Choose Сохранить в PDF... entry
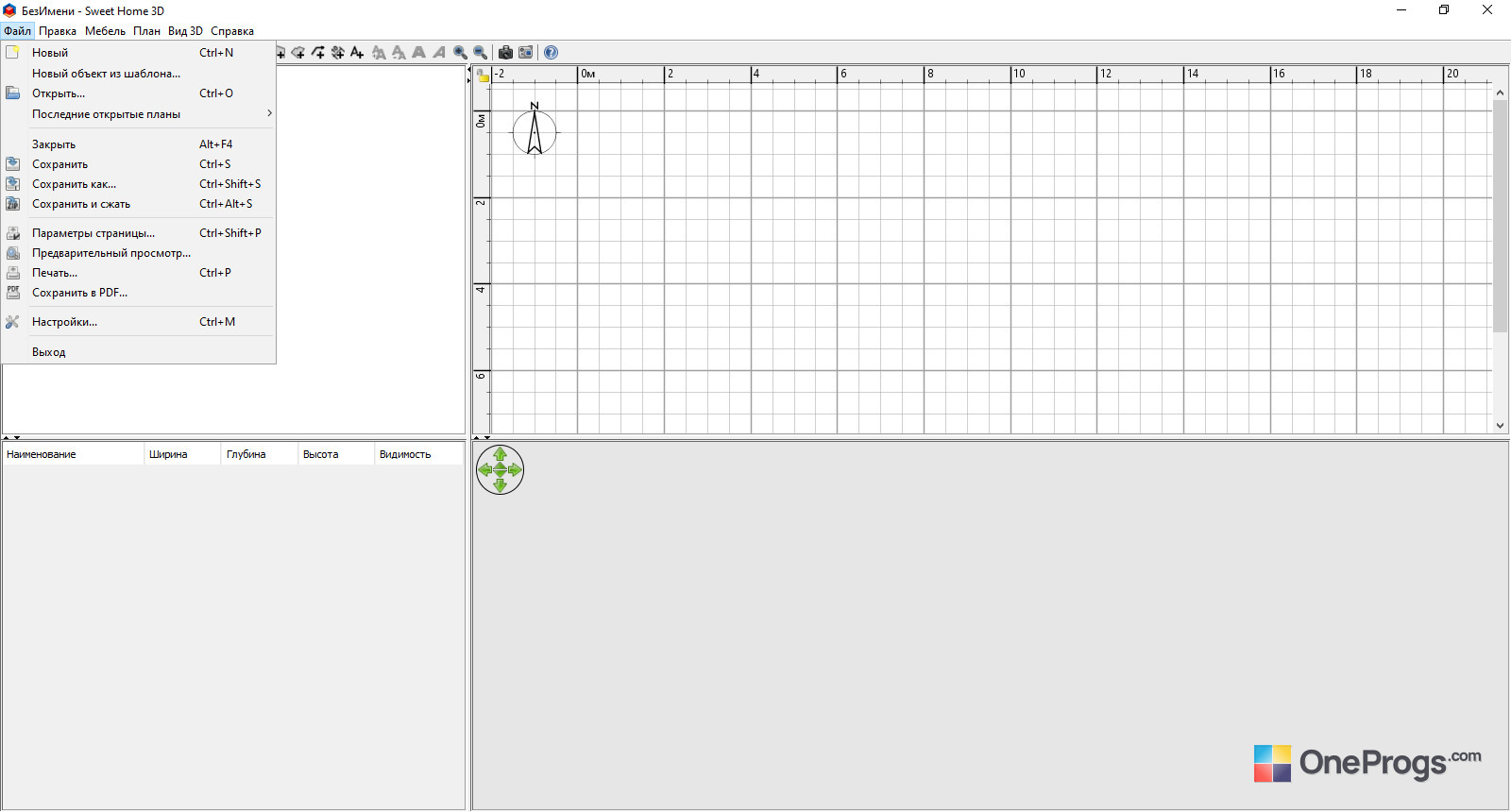 pyautogui.click(x=139, y=293)
